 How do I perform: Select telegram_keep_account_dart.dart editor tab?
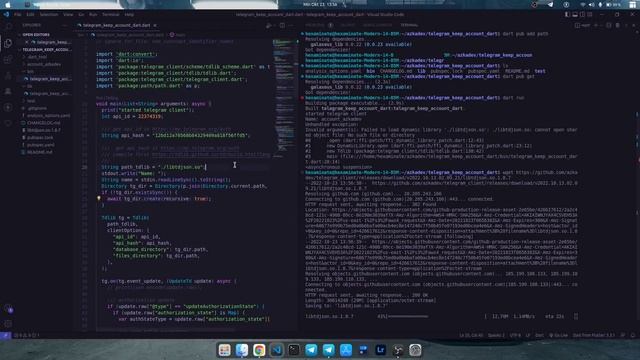coord(116,25)
